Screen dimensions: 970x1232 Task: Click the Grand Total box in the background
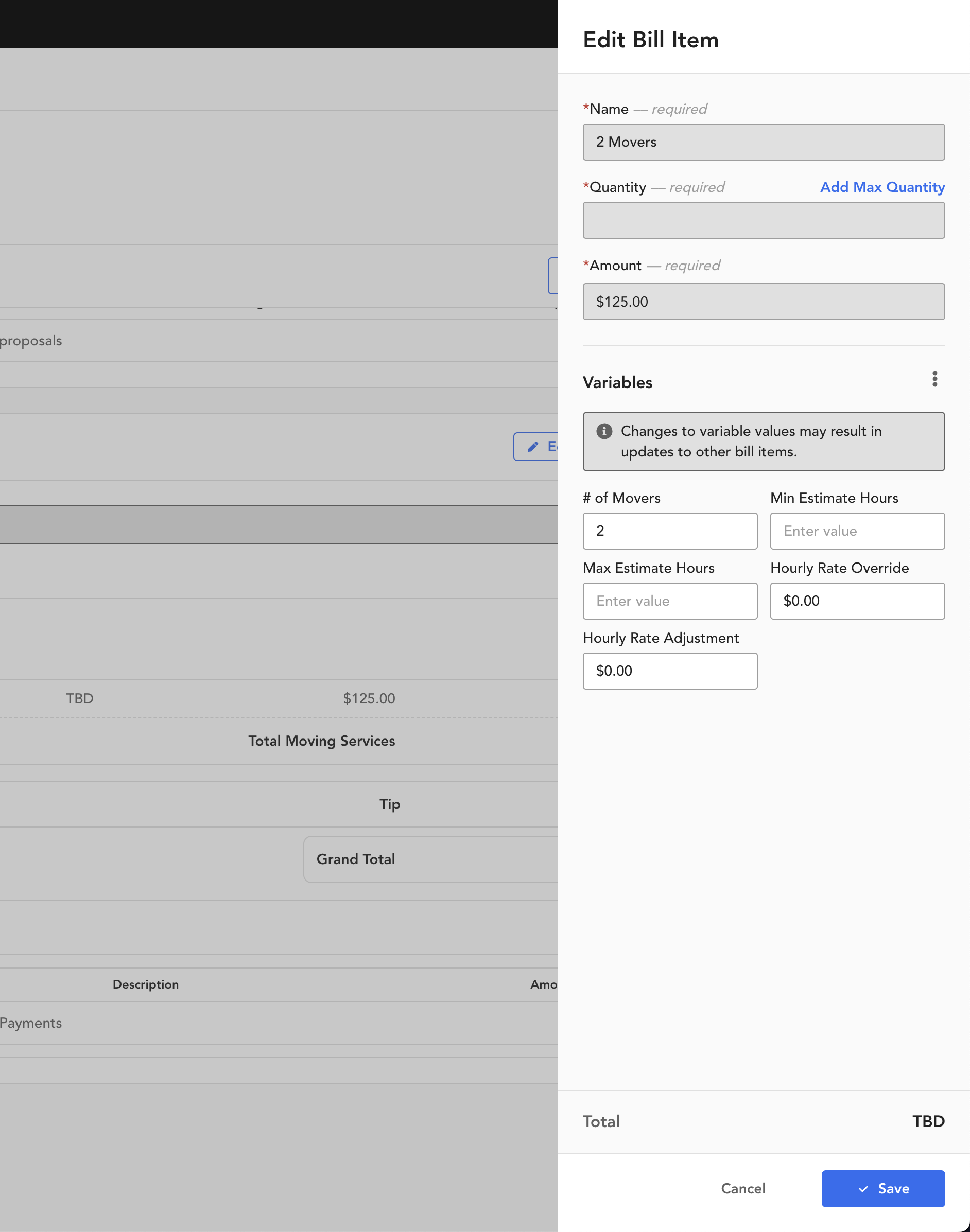click(x=431, y=859)
